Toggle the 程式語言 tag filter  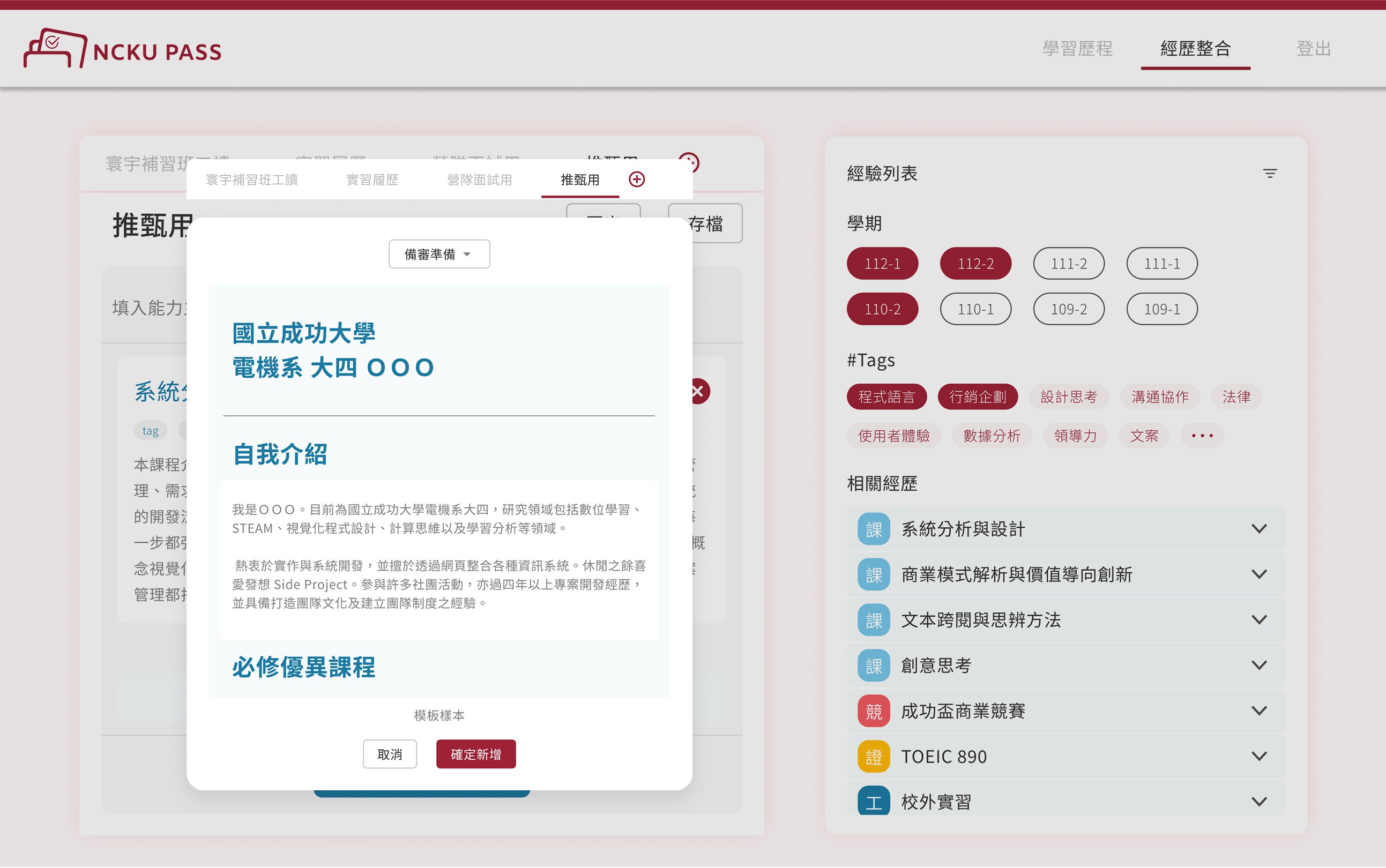pyautogui.click(x=886, y=396)
